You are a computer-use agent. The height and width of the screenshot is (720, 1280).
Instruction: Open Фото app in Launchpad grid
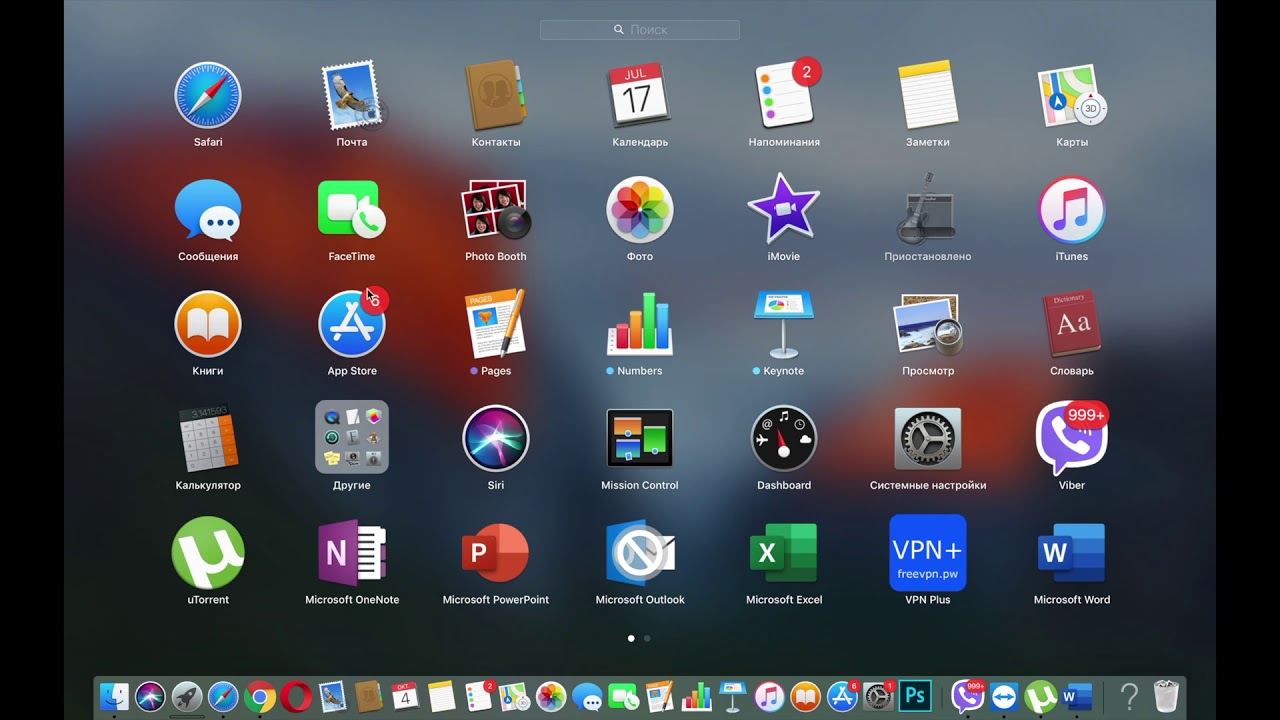[x=640, y=210]
